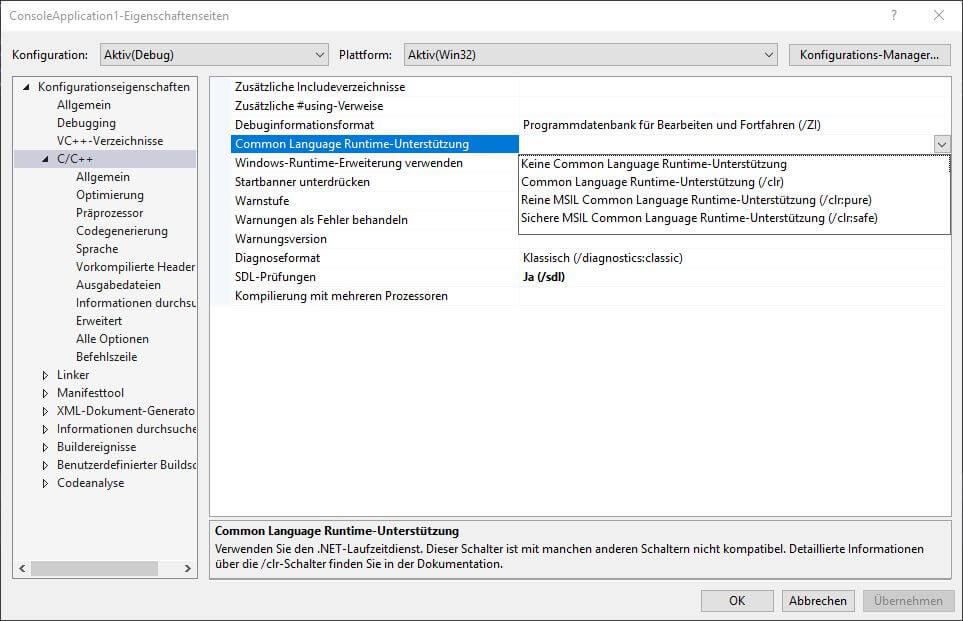This screenshot has height=621, width=963.
Task: Expand the Buildereignisse tree node
Action: pos(45,447)
